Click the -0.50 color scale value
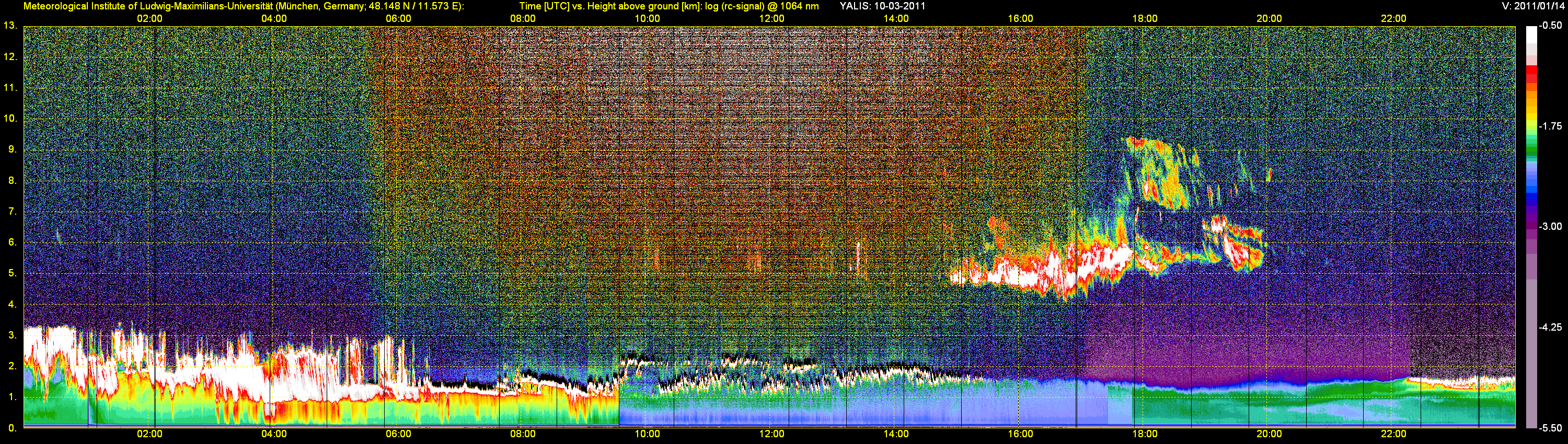 pos(1551,26)
